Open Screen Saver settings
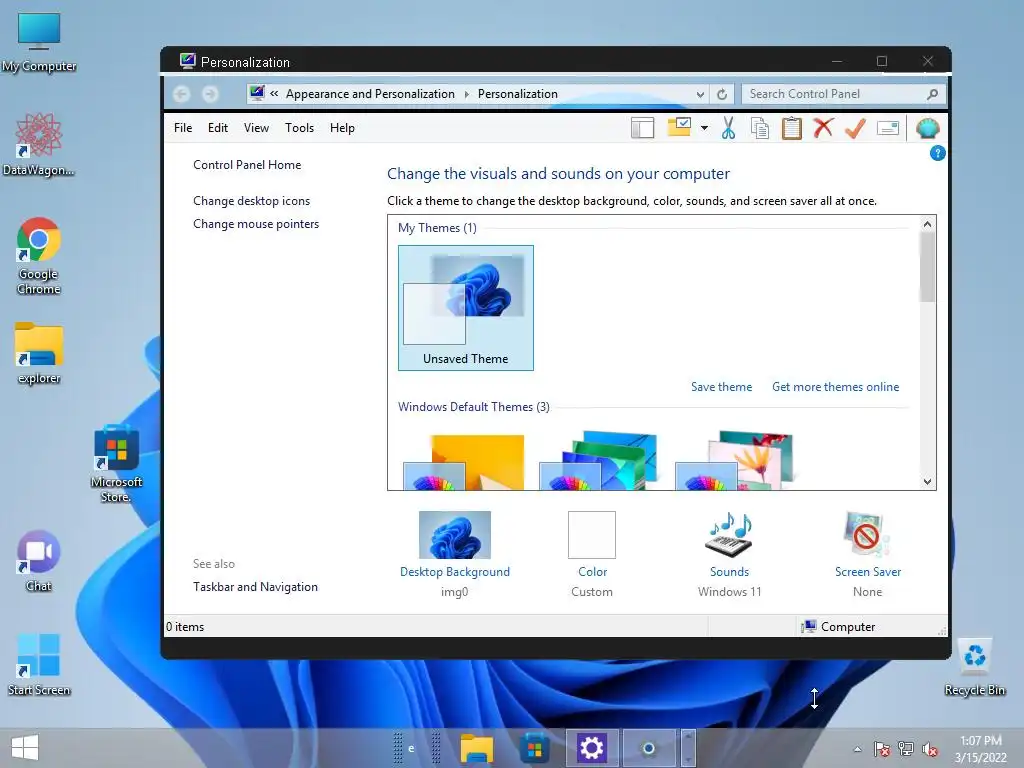This screenshot has width=1024, height=768. [x=867, y=554]
